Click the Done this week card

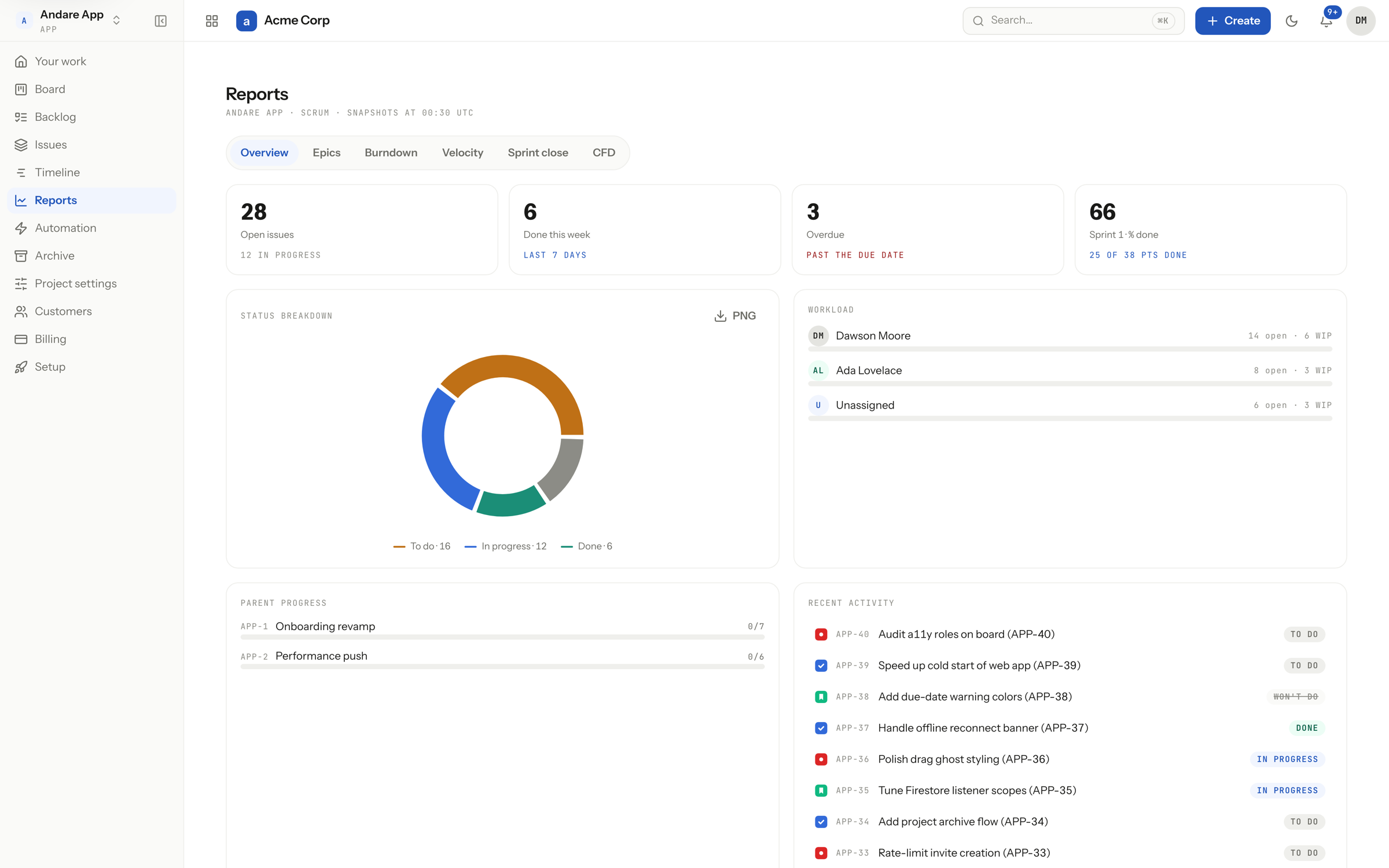[x=645, y=230]
